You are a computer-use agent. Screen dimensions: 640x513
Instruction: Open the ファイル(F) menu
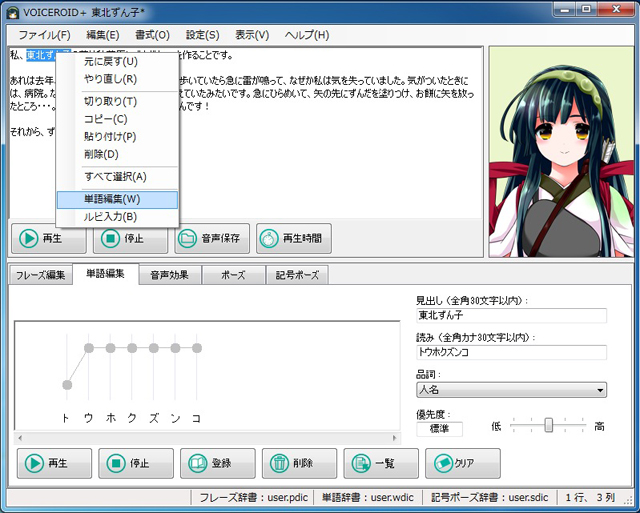(x=44, y=35)
